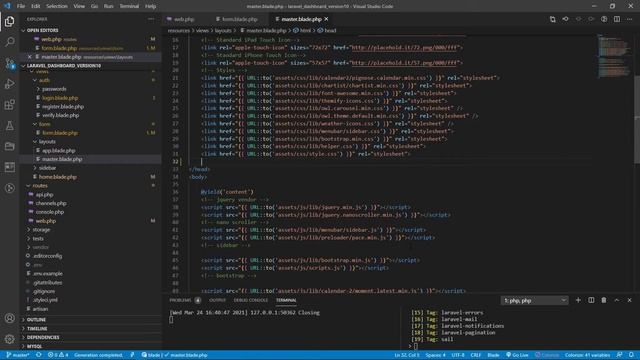Click the UTF-8 encoding indicator
The width and height of the screenshot is (640, 360).
458,355
